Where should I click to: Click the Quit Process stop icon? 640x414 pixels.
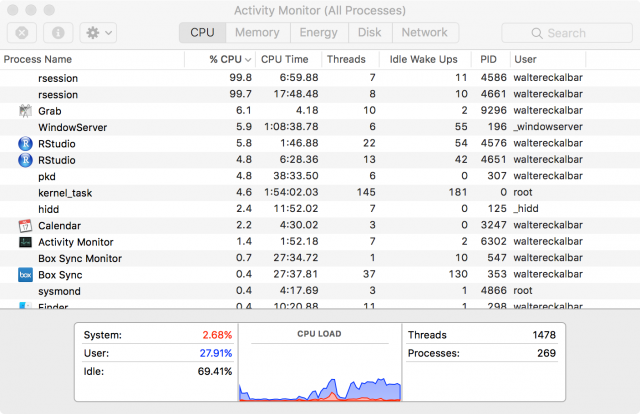pyautogui.click(x=22, y=33)
